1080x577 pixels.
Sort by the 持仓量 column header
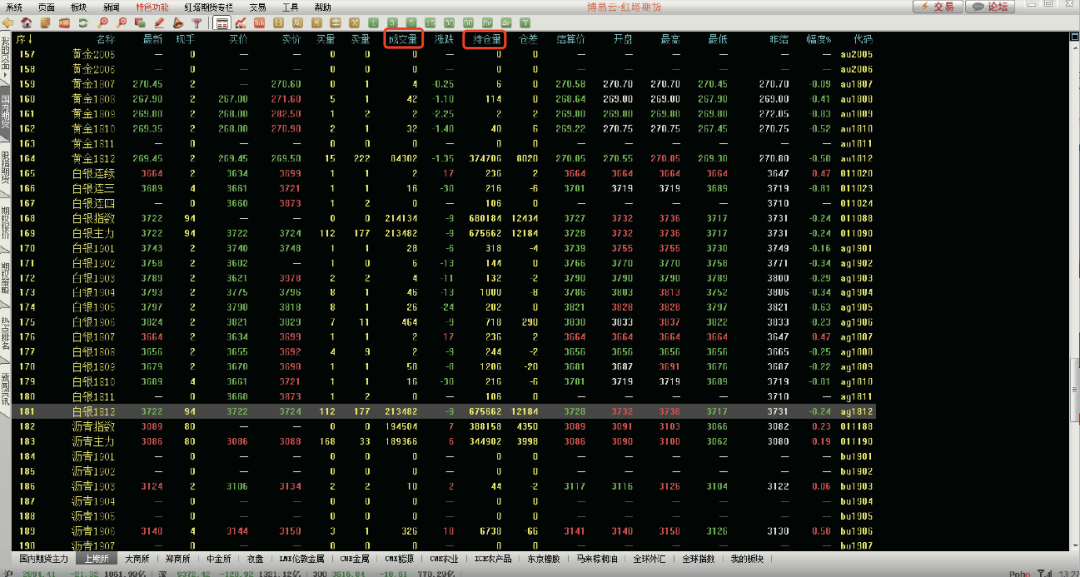click(485, 40)
